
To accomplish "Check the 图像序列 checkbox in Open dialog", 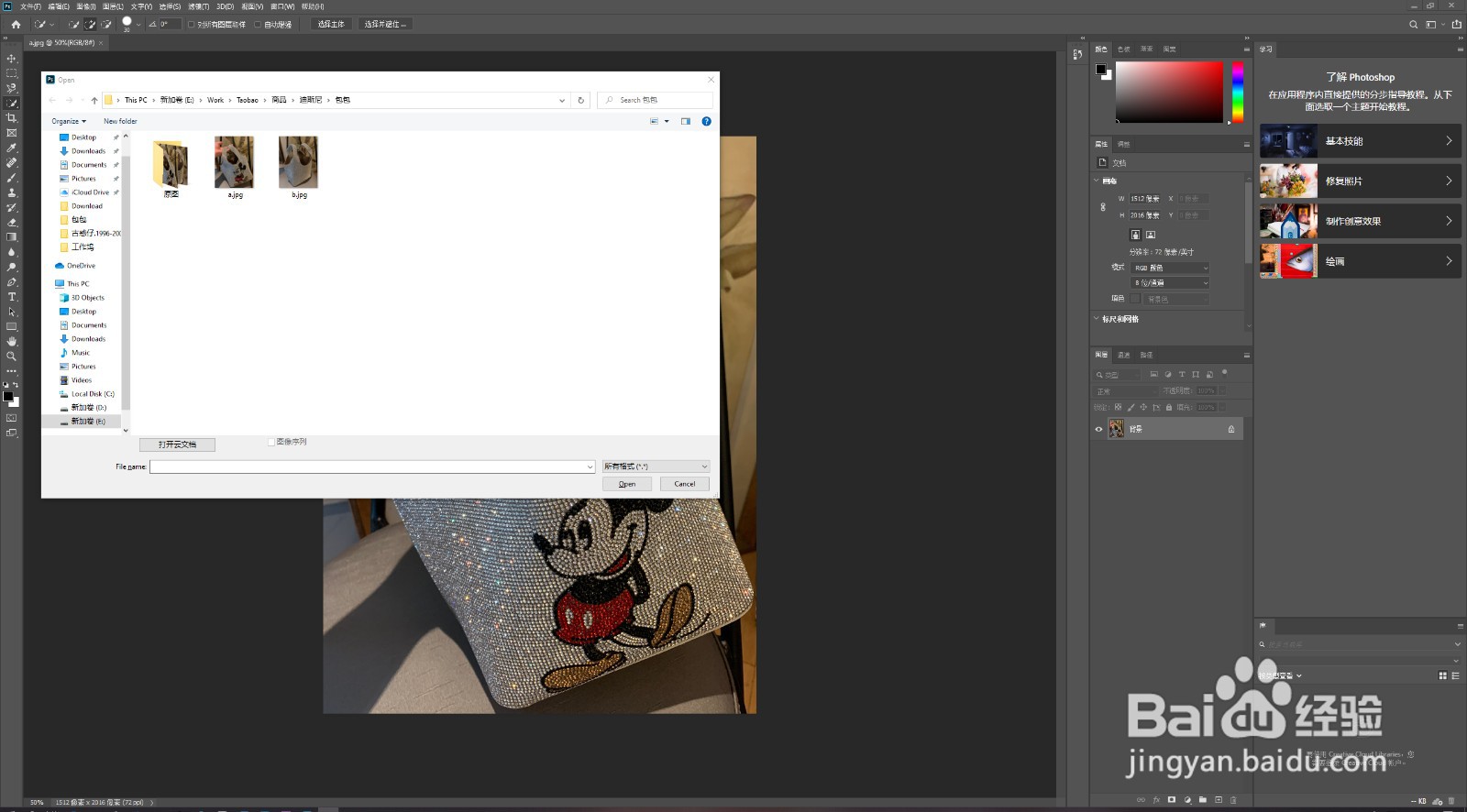I will [271, 442].
